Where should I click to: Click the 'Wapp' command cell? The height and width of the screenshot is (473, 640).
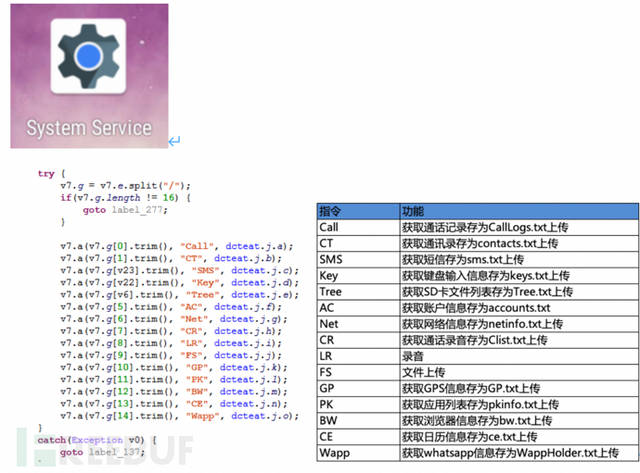[358, 453]
